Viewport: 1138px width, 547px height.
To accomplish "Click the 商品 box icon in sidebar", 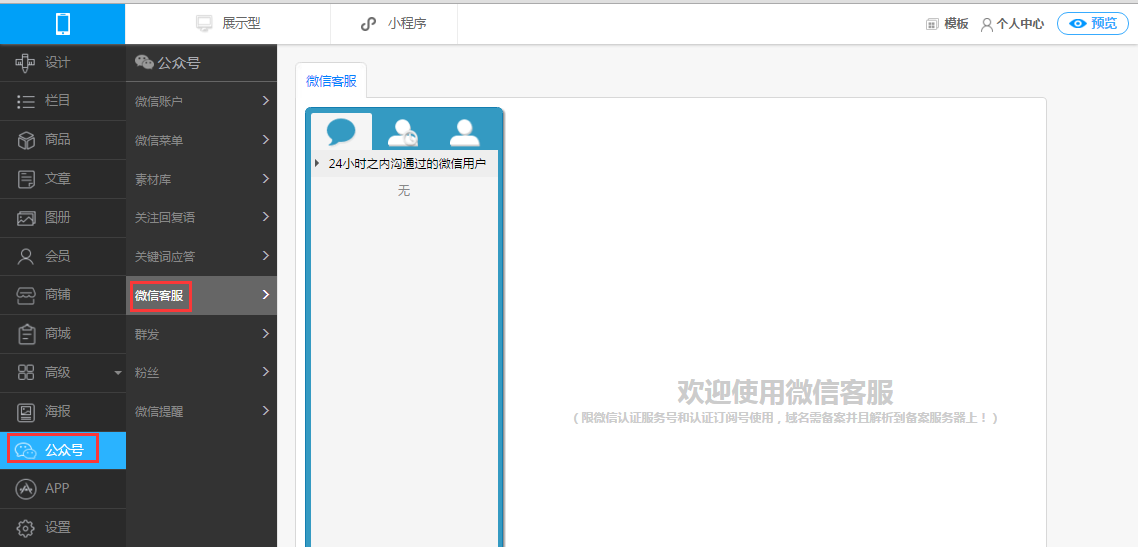I will coord(26,141).
